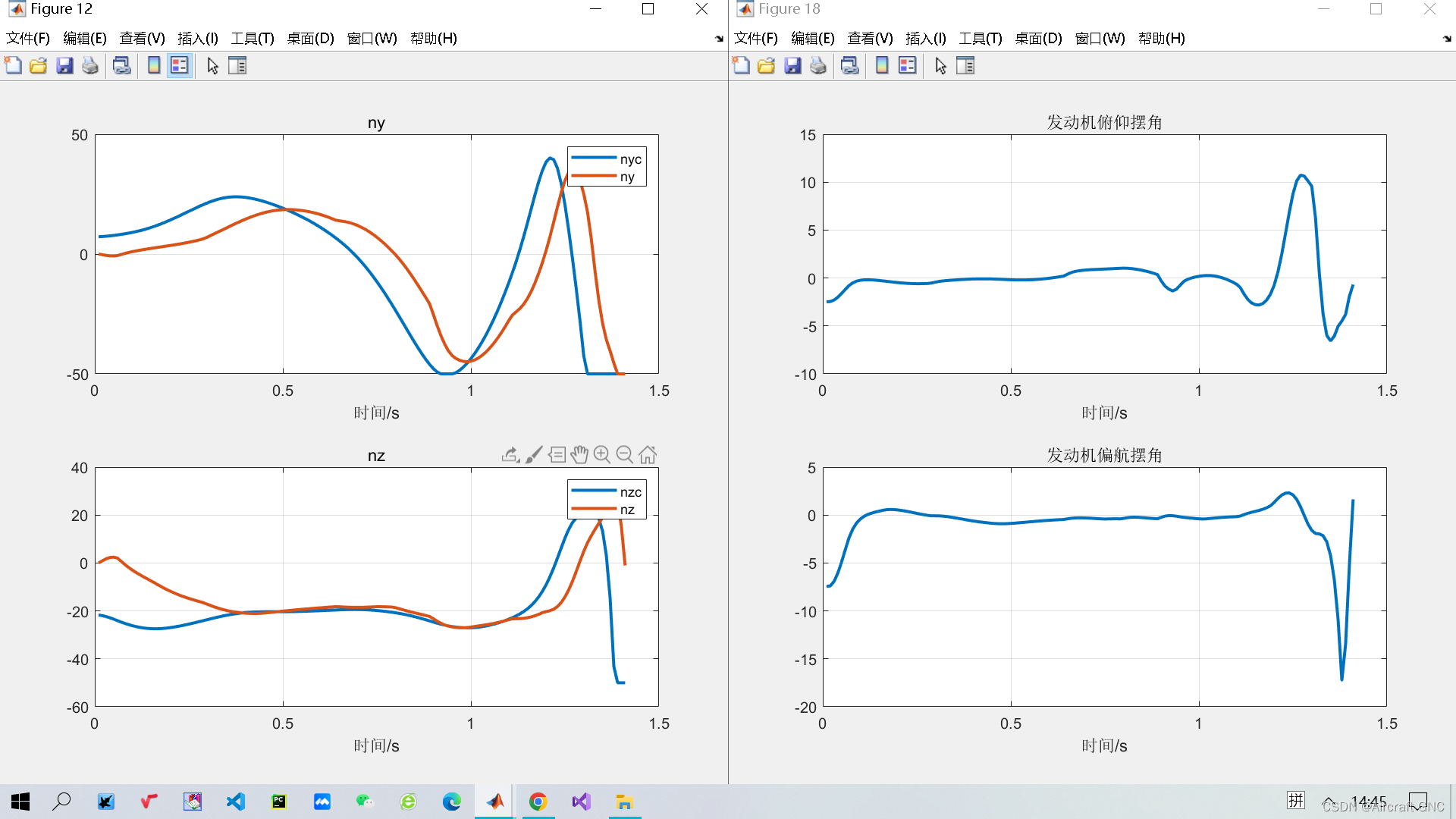This screenshot has width=1456, height=819.
Task: Click the brush data tool above nz plot
Action: click(x=534, y=454)
